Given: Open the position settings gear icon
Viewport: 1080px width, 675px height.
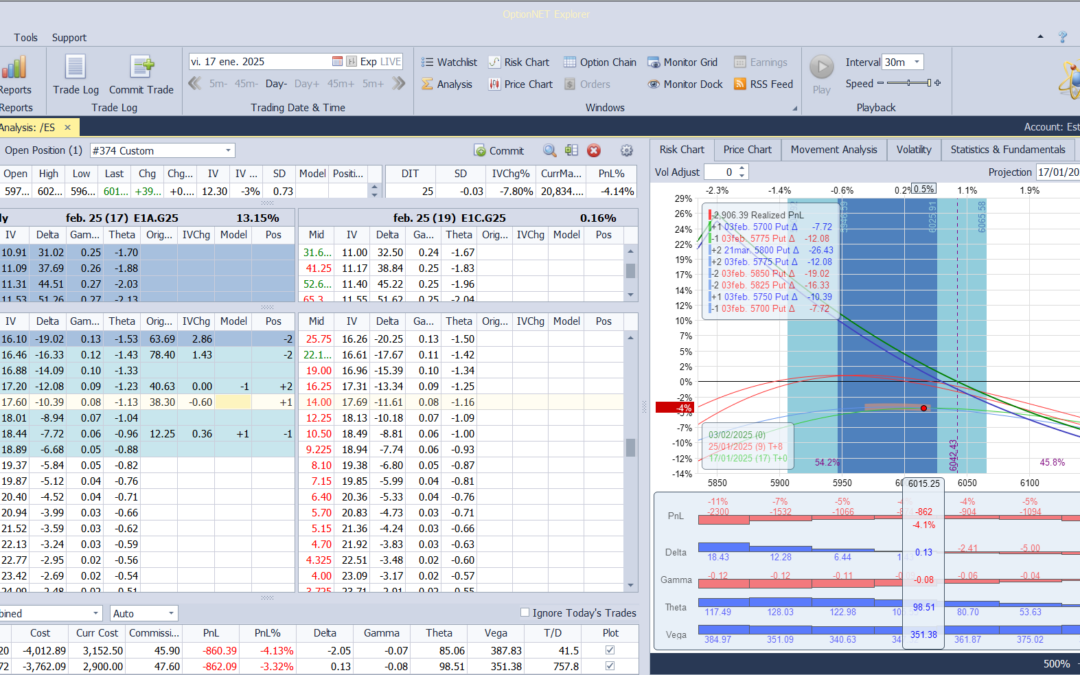Looking at the screenshot, I should click(626, 150).
